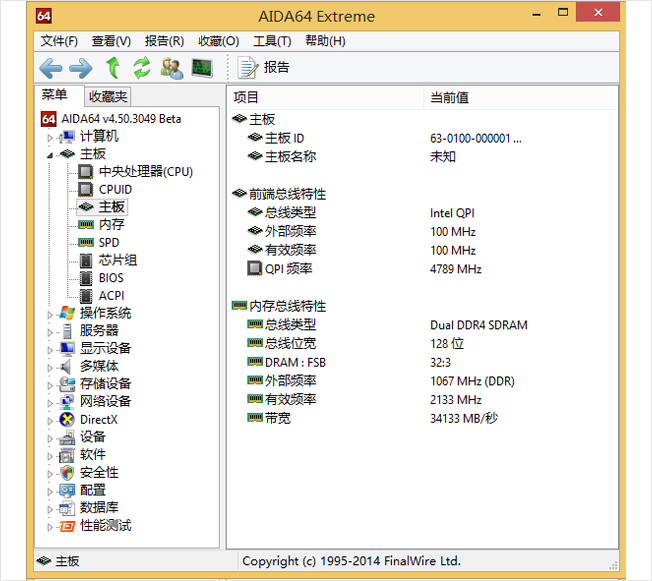Click the Dual DDR4 SDRAM value
The width and height of the screenshot is (652, 581).
479,325
